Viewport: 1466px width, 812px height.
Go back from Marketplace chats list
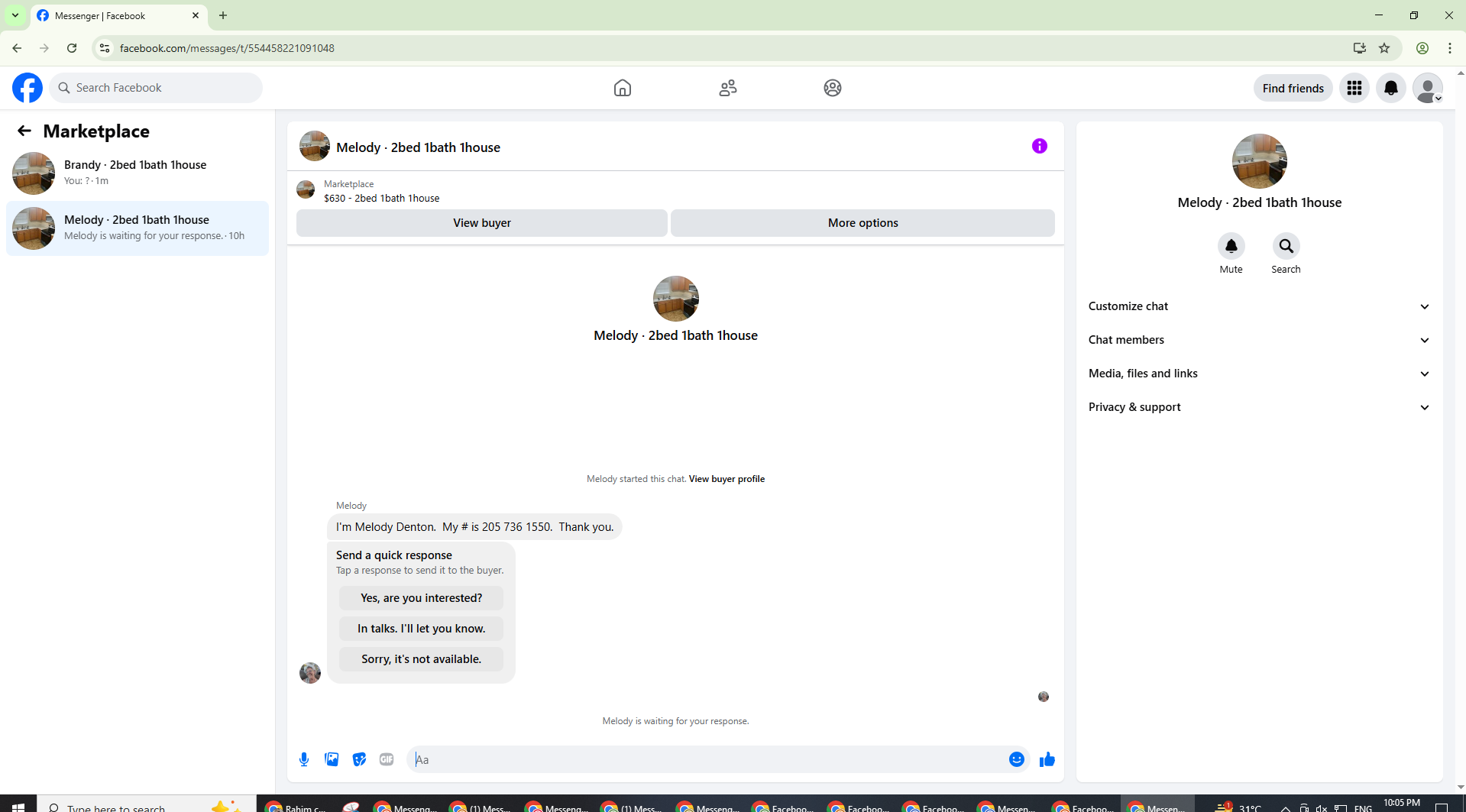[x=24, y=131]
